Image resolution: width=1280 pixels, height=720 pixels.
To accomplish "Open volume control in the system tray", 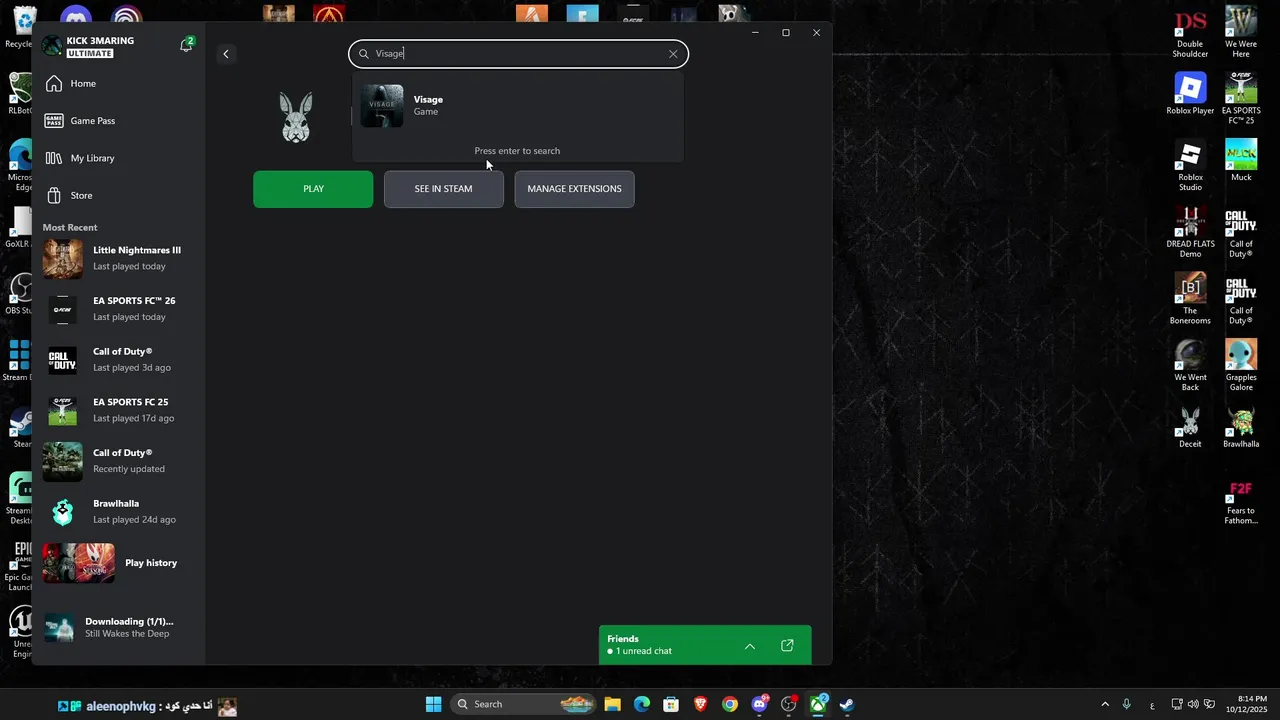I will pyautogui.click(x=1193, y=705).
